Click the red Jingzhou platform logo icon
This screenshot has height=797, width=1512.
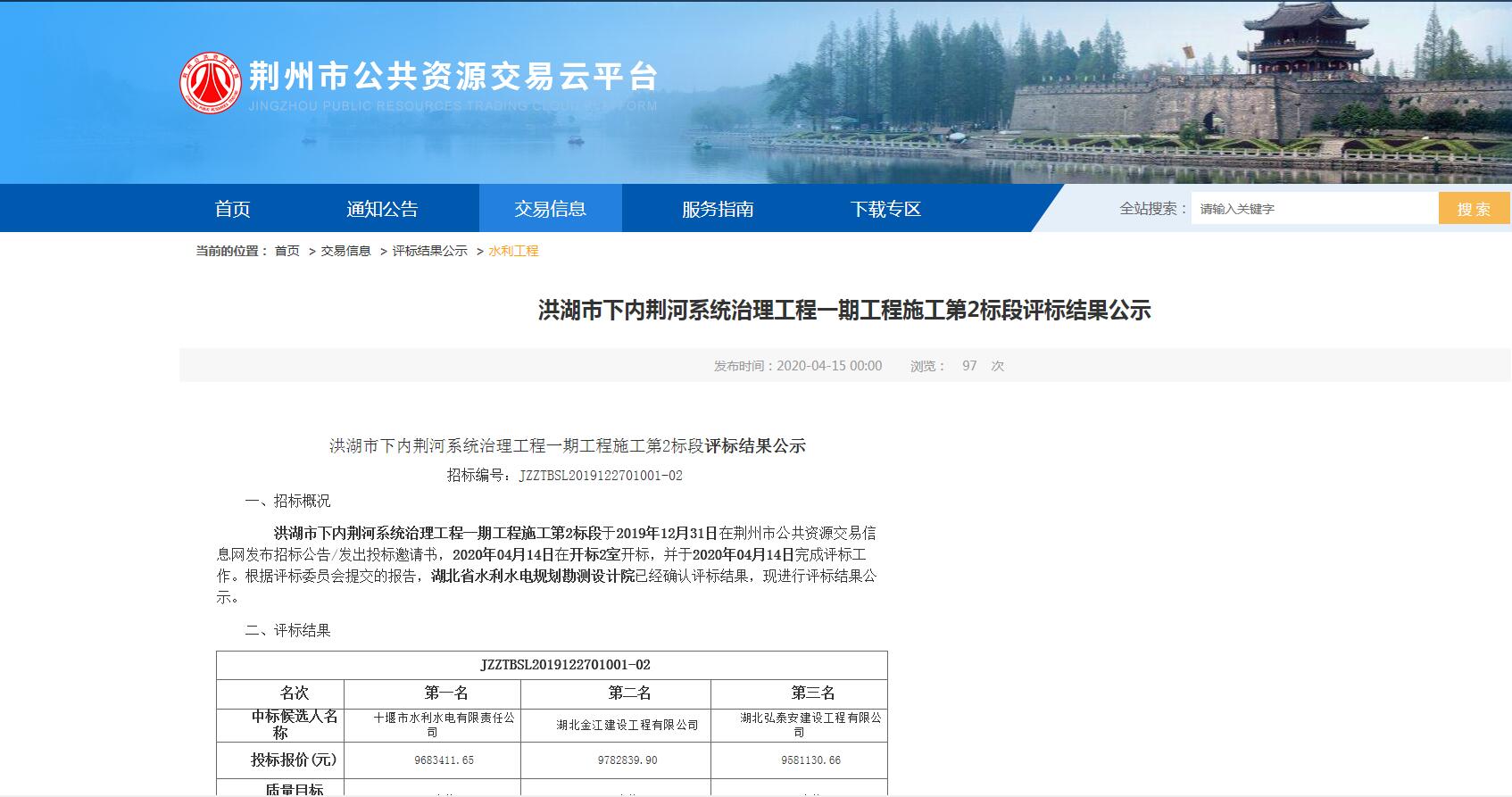(210, 83)
